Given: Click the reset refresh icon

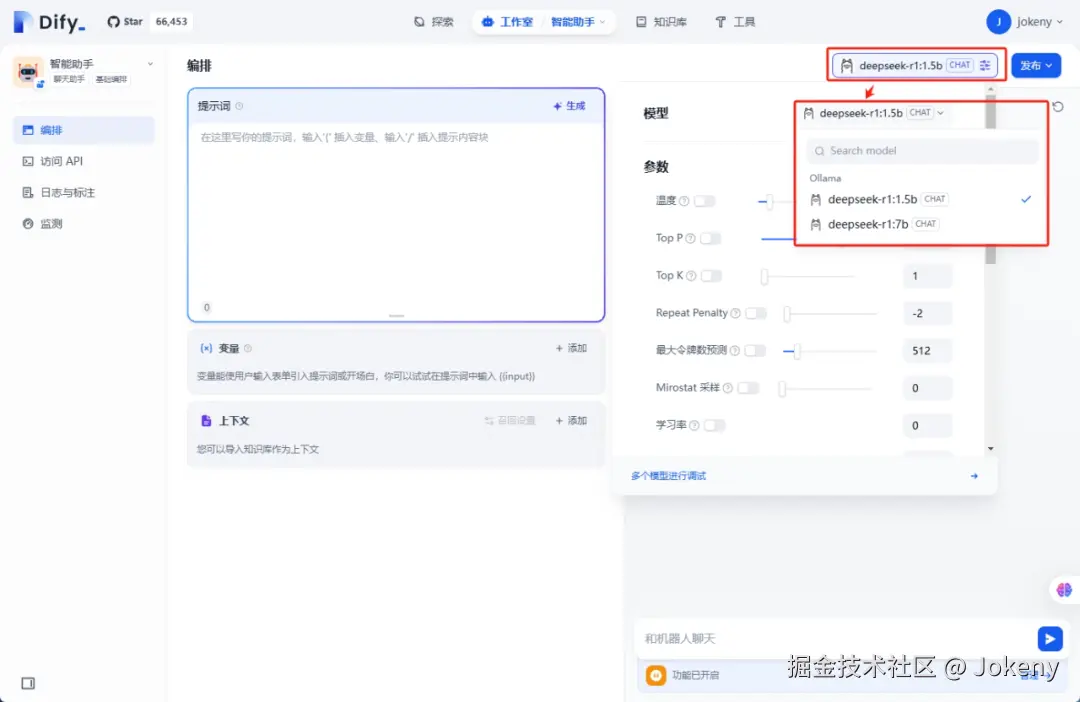Looking at the screenshot, I should tap(1058, 107).
